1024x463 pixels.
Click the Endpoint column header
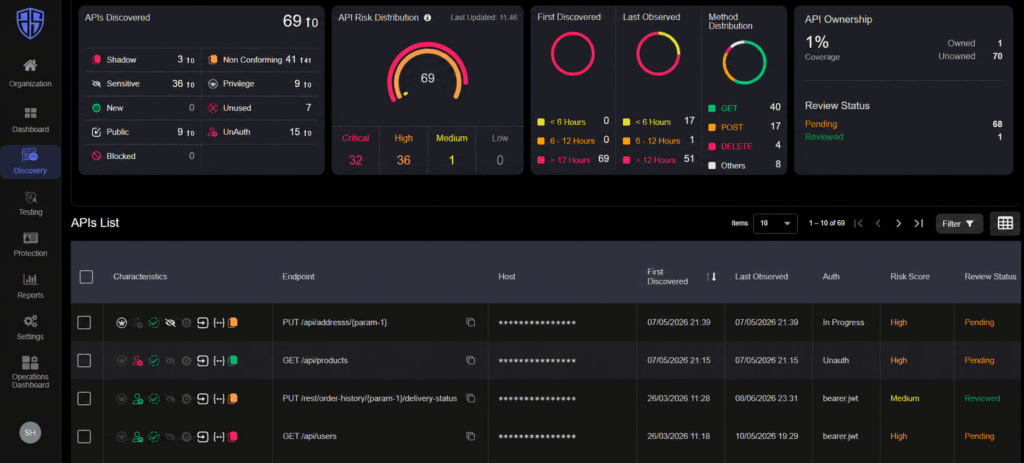tap(298, 277)
